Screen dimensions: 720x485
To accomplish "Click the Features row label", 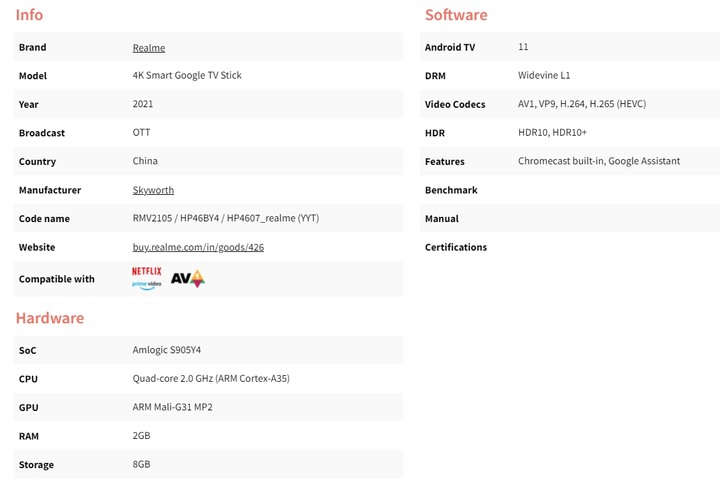I will tap(444, 161).
